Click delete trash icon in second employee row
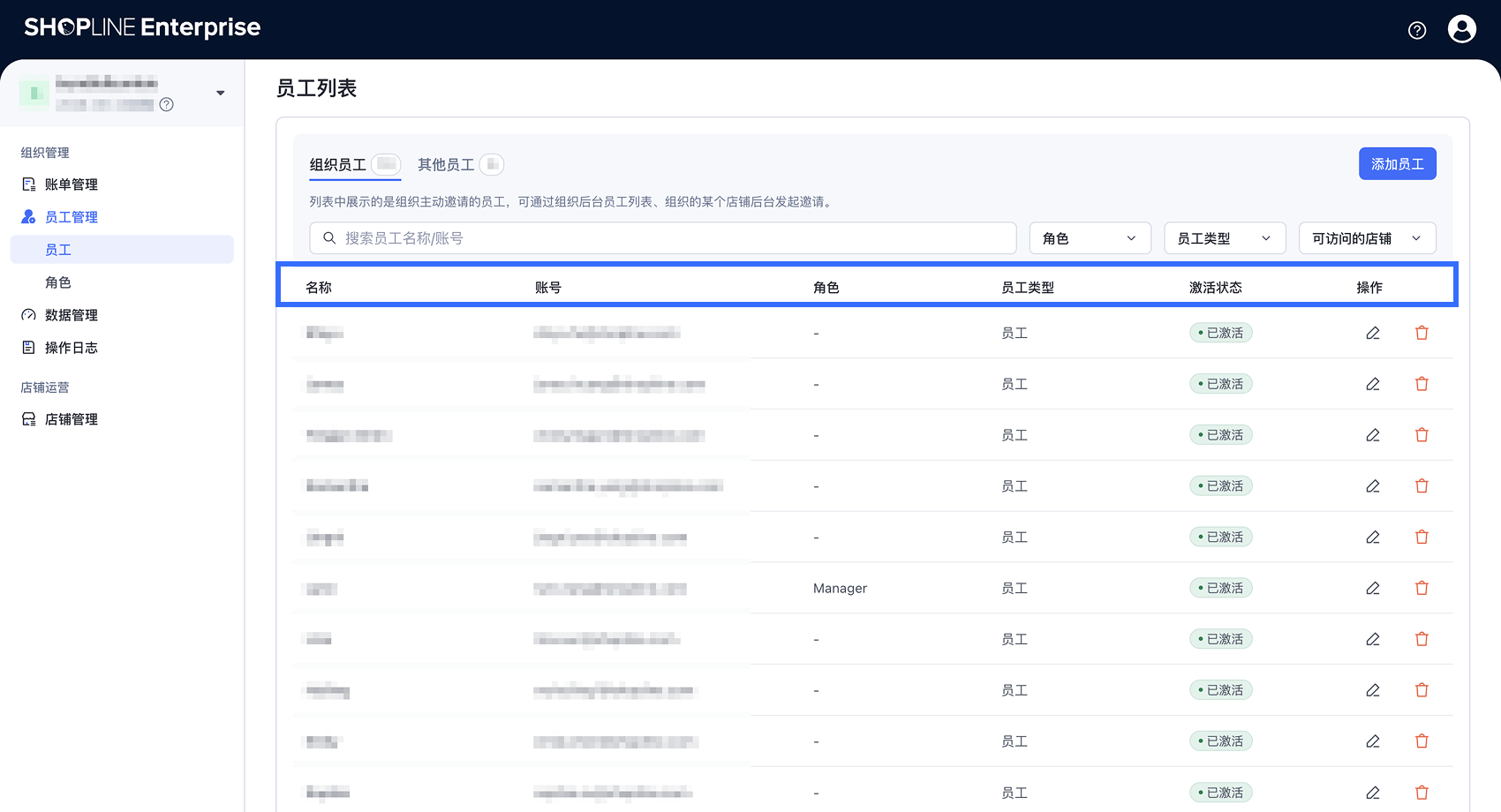 (1422, 384)
